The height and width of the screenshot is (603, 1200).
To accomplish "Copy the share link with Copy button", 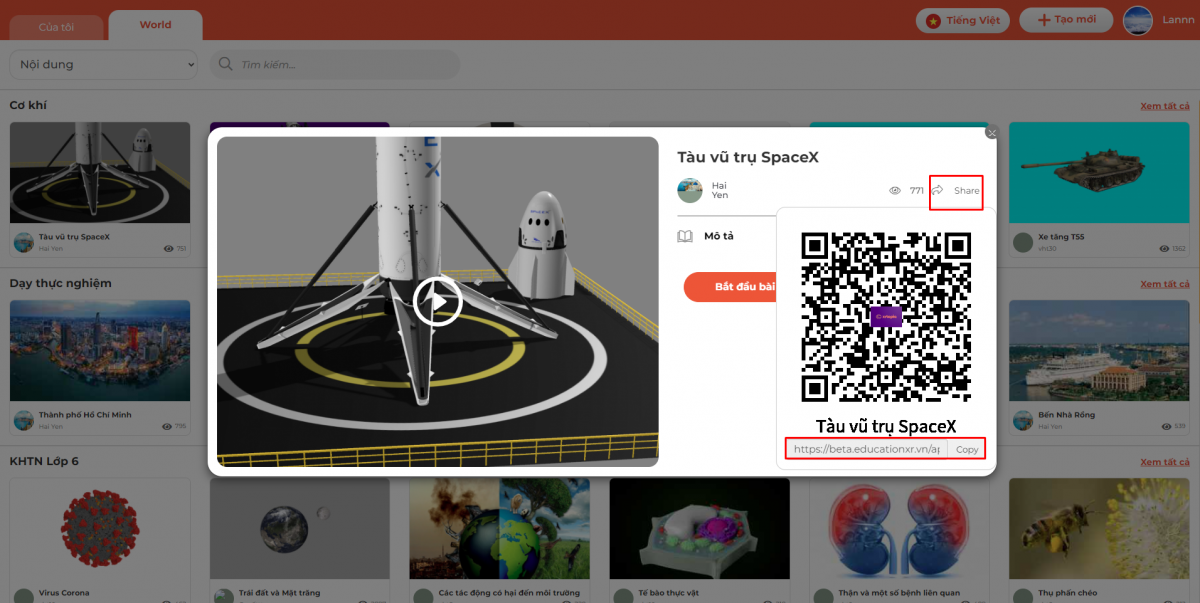I will [967, 449].
